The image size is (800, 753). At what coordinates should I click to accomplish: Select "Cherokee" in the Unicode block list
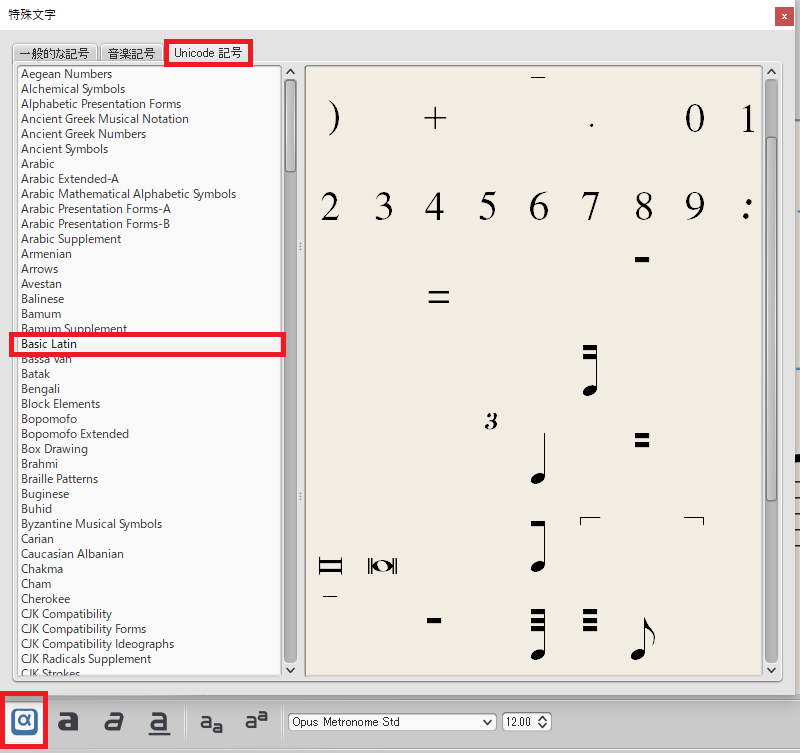pos(45,598)
